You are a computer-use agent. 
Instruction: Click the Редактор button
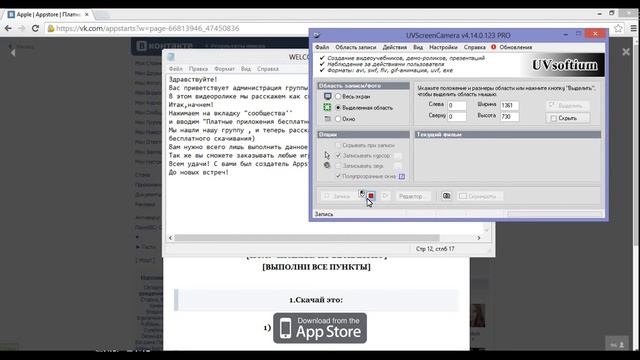pos(413,196)
